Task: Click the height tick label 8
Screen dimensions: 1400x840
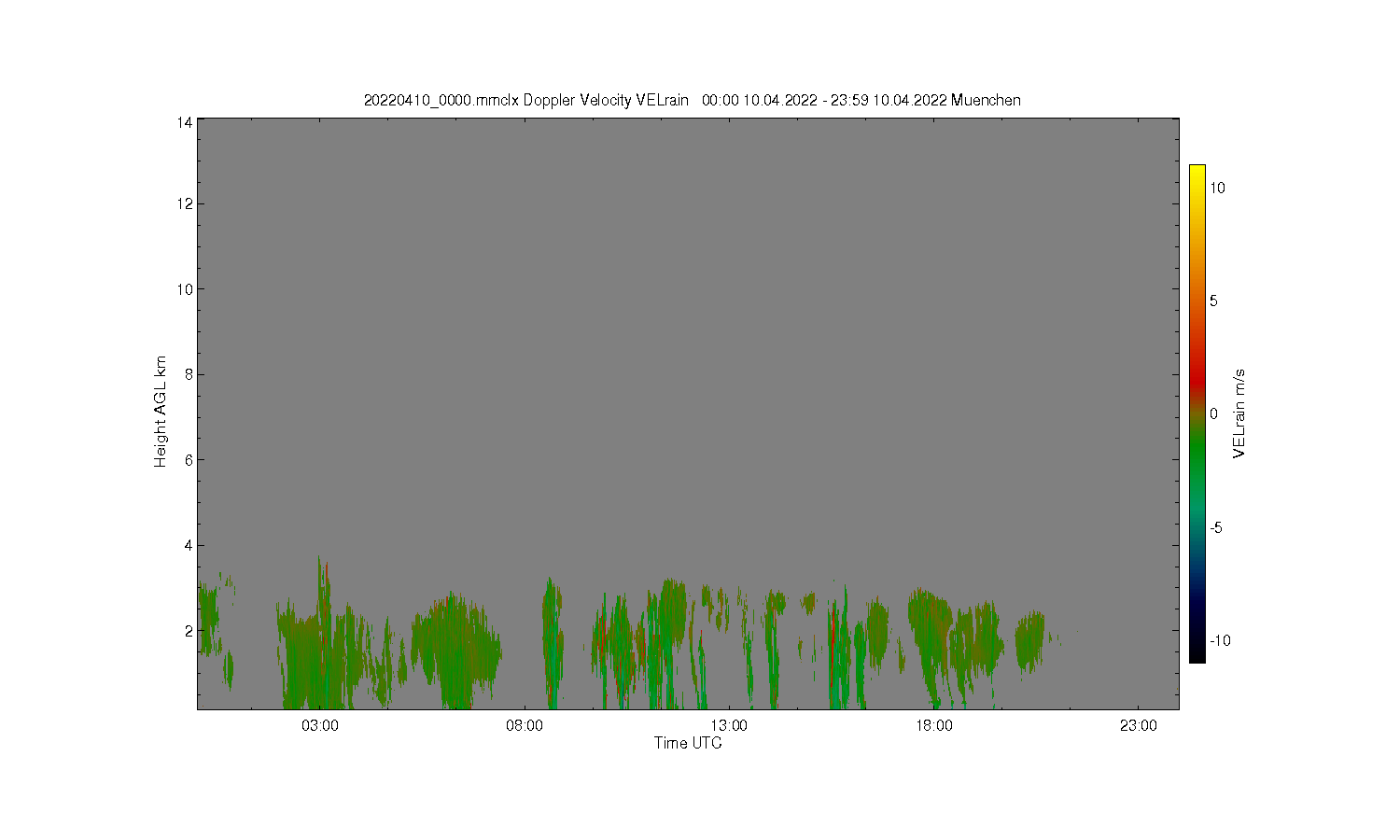Action: pos(189,374)
